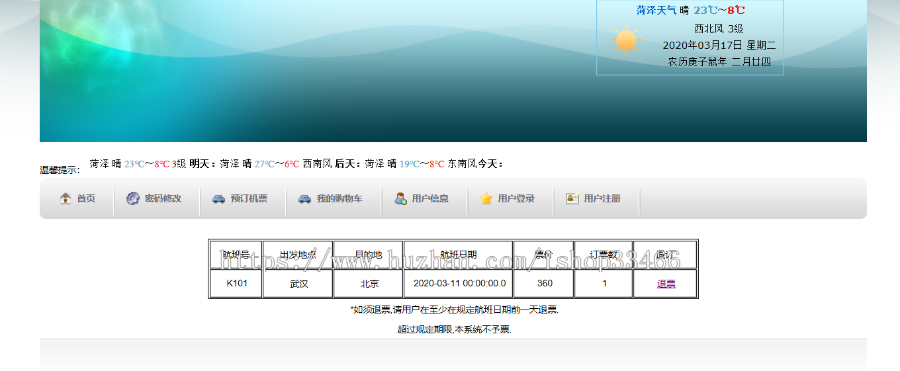This screenshot has width=900, height=371.
Task: Open the 用户登录 page
Action: (517, 199)
